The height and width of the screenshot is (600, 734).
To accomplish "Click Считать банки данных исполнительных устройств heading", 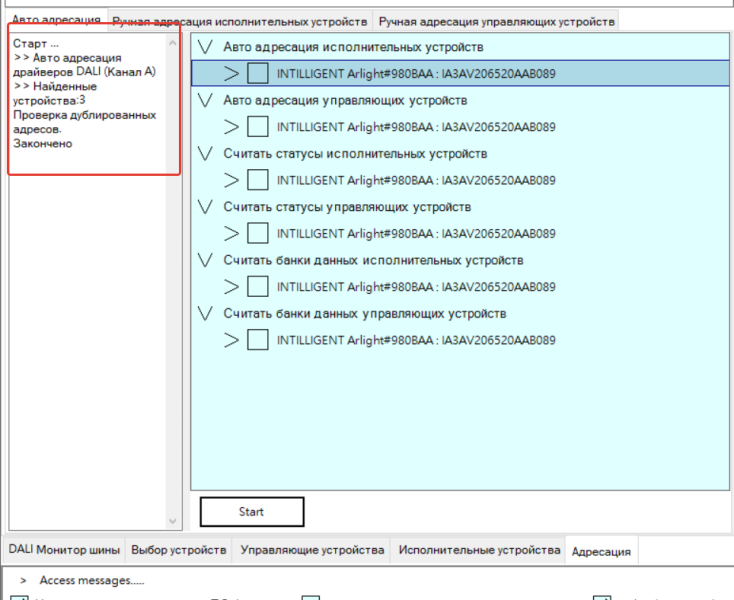I will (x=373, y=260).
